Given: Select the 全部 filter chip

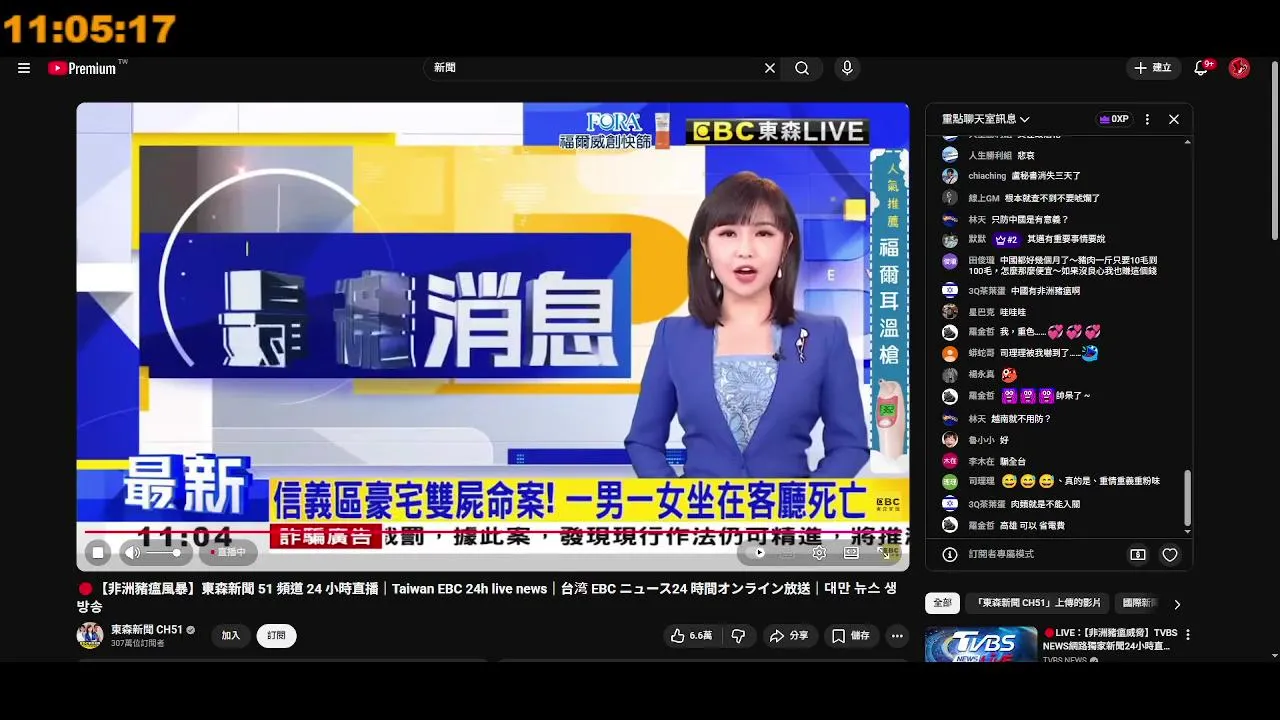Looking at the screenshot, I should [942, 603].
